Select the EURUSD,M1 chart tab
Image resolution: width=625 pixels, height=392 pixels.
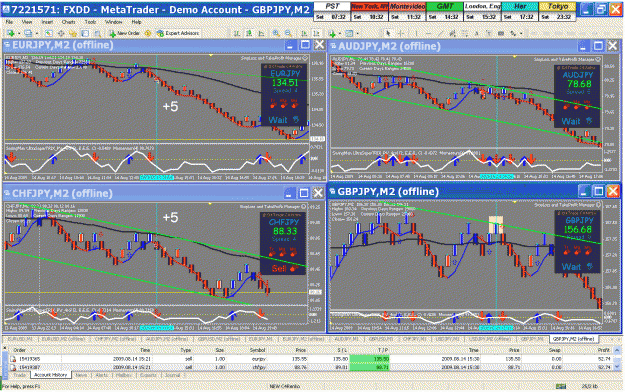click(20, 339)
